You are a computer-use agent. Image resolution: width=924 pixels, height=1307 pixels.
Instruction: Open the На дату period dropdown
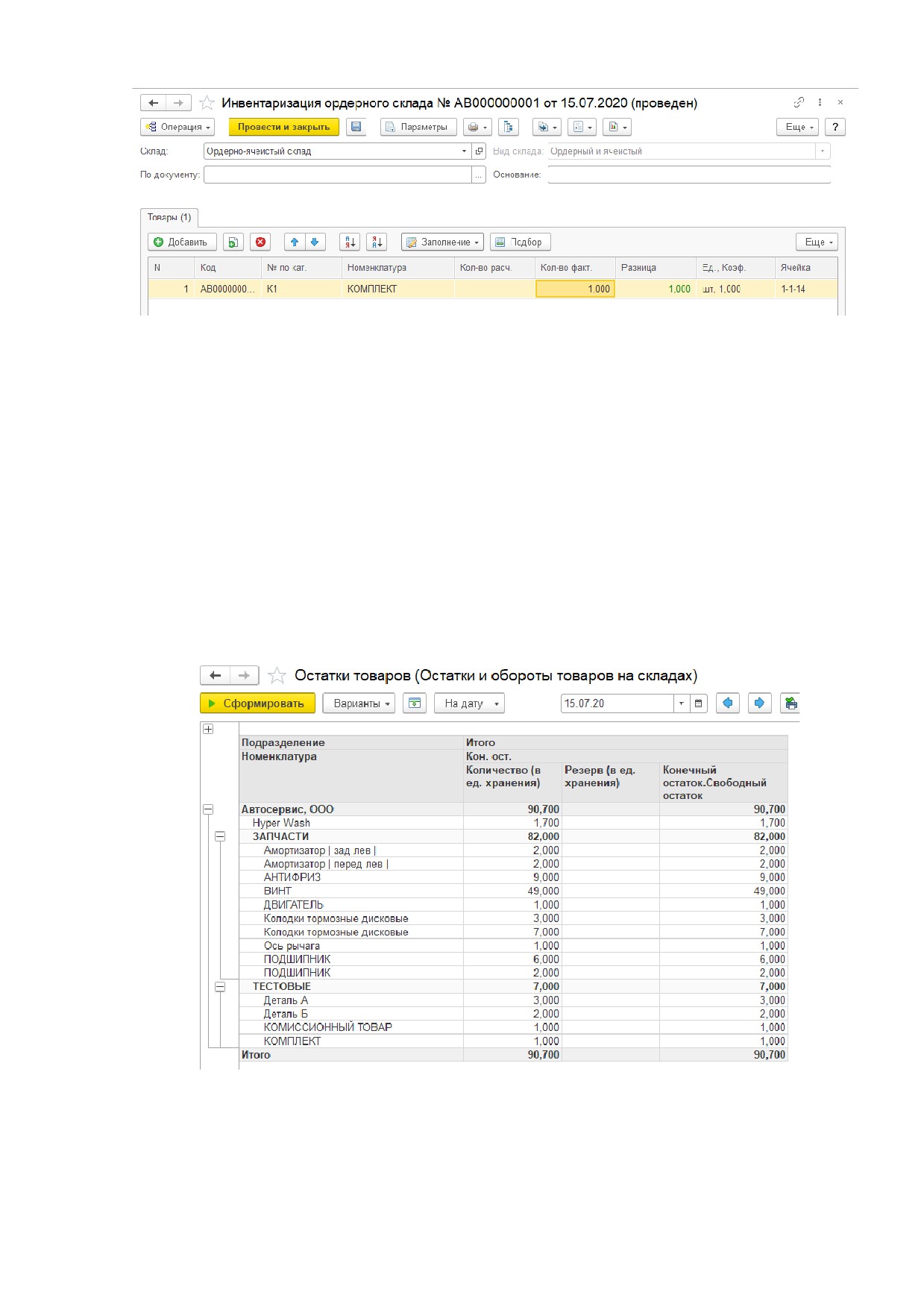tap(470, 703)
